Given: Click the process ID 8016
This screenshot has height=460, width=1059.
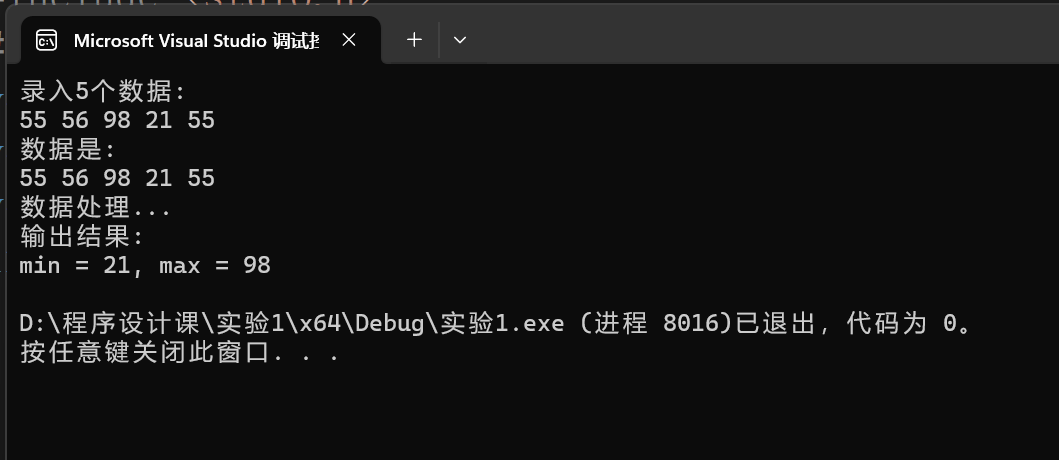Looking at the screenshot, I should (690, 324).
